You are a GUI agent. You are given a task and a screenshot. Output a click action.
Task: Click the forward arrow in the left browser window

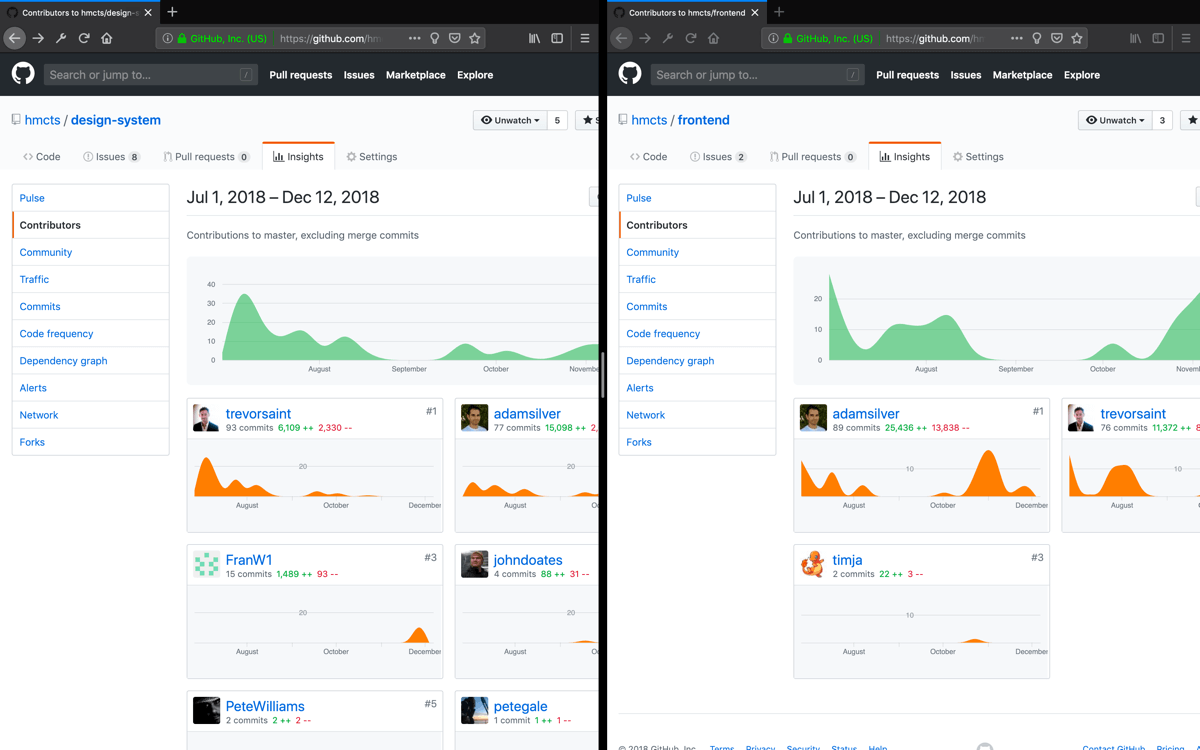coord(38,38)
